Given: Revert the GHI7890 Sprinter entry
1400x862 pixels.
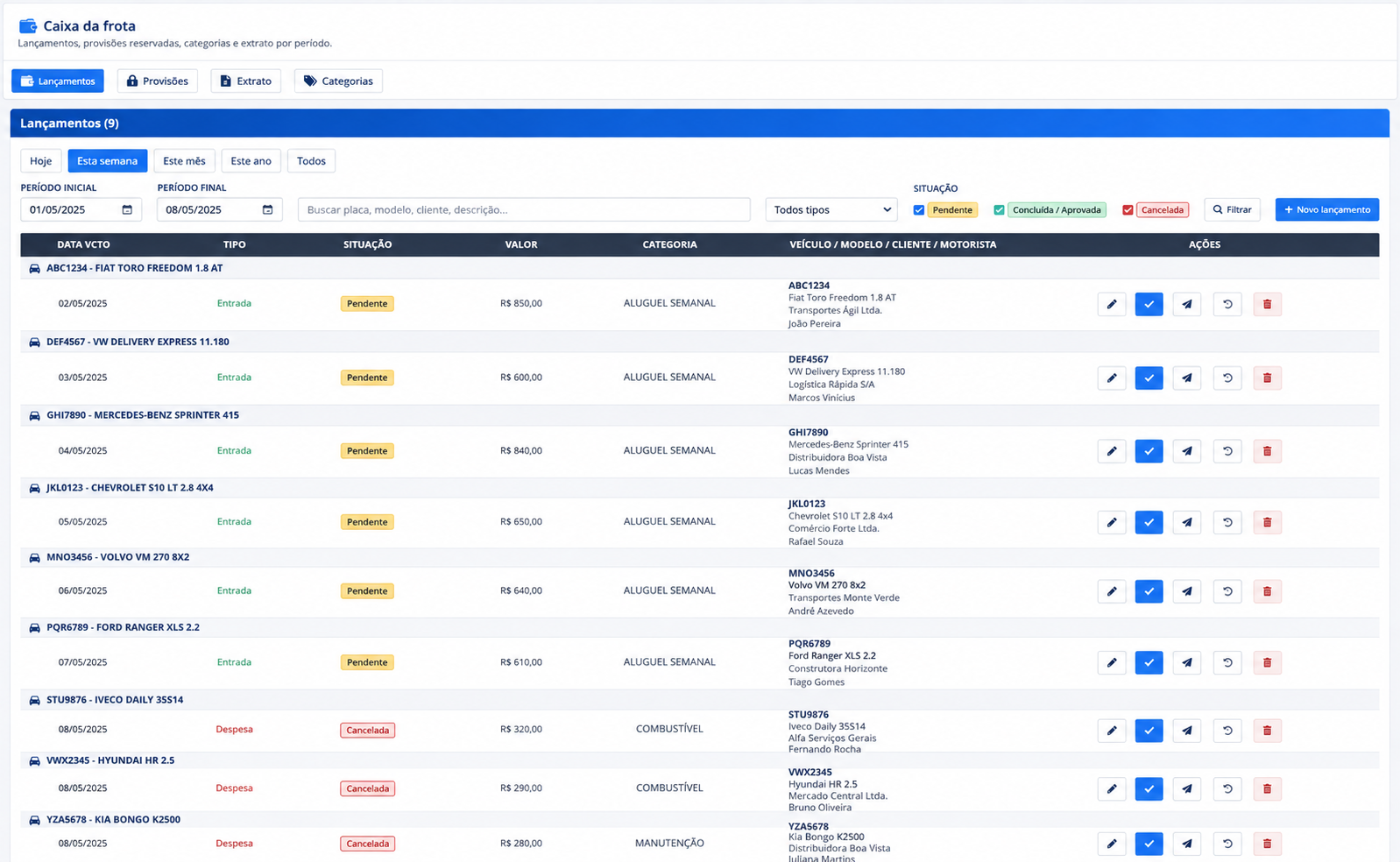Looking at the screenshot, I should tap(1227, 451).
